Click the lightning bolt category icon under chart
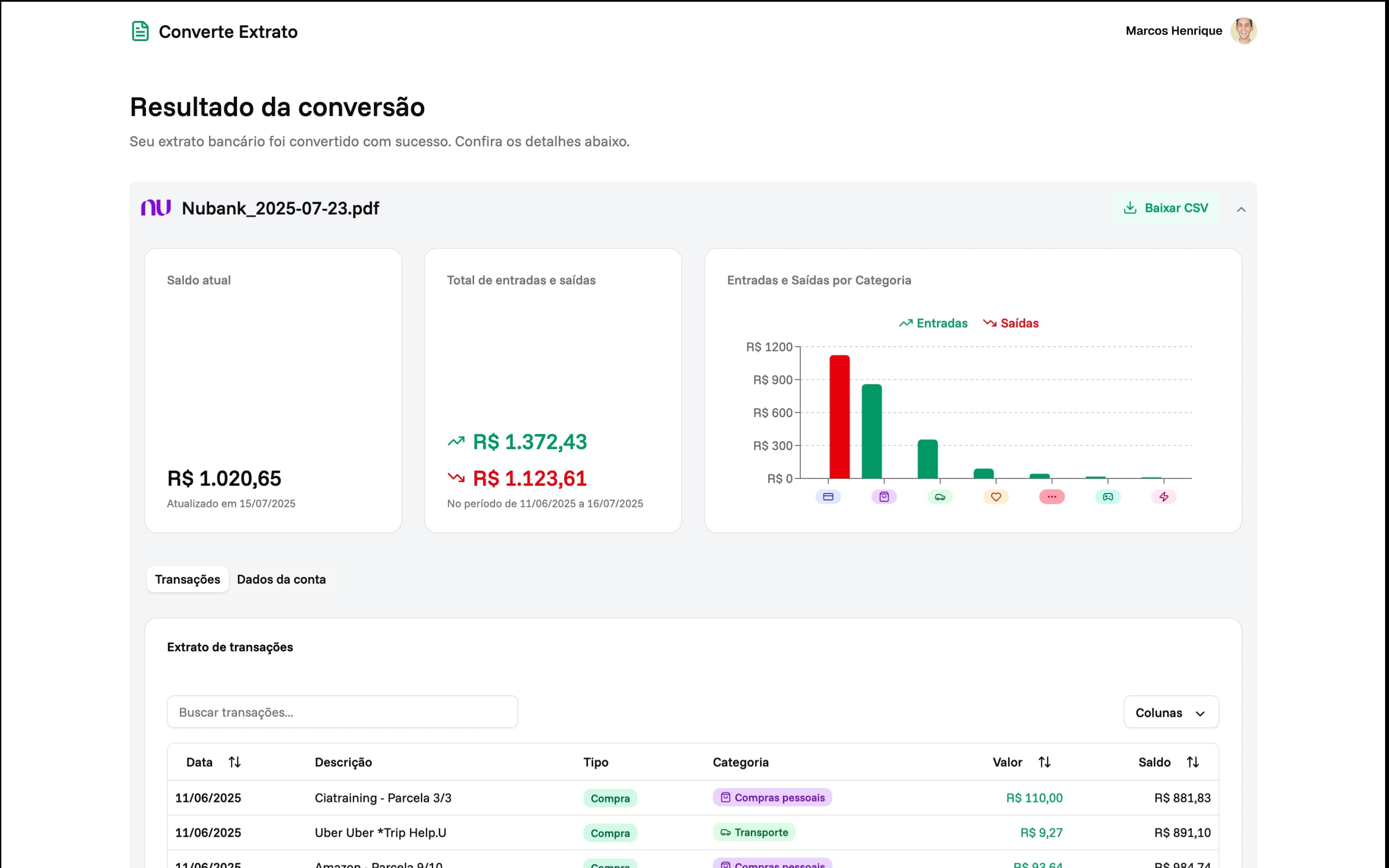 coord(1163,496)
